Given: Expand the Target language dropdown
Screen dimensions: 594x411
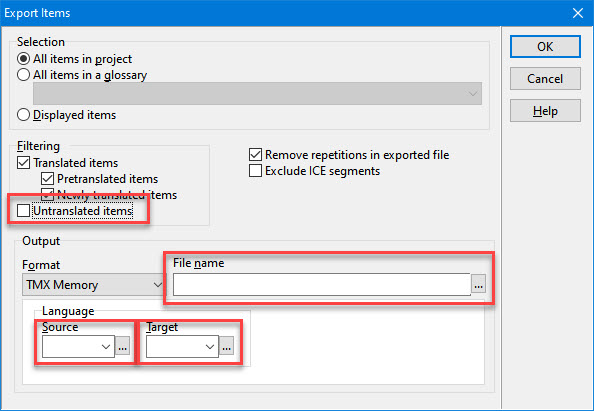Looking at the screenshot, I should 183,346.
